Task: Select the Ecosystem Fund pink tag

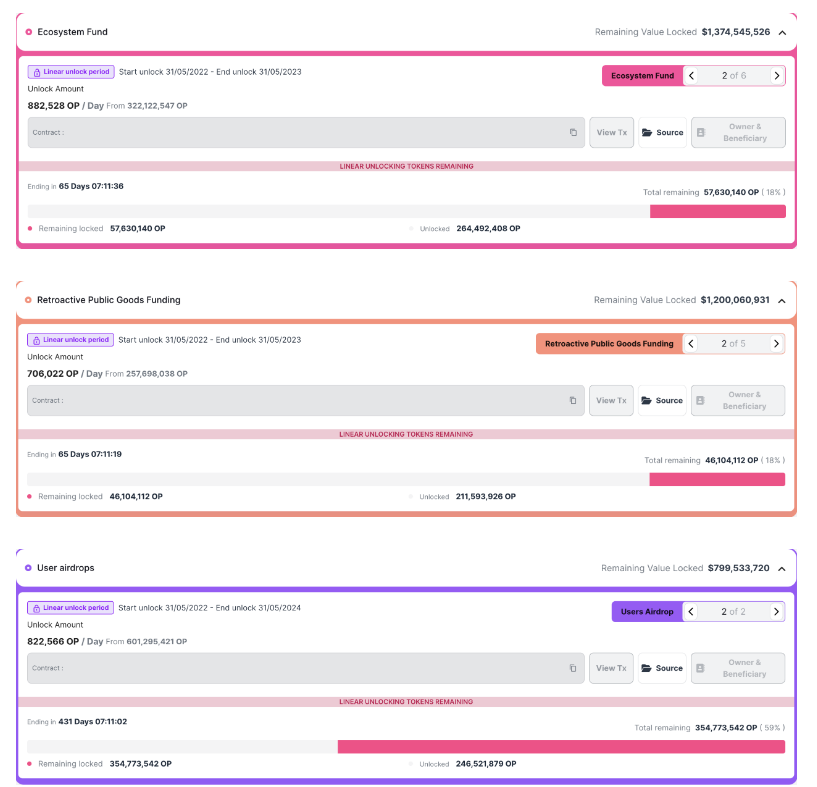Action: pos(642,76)
